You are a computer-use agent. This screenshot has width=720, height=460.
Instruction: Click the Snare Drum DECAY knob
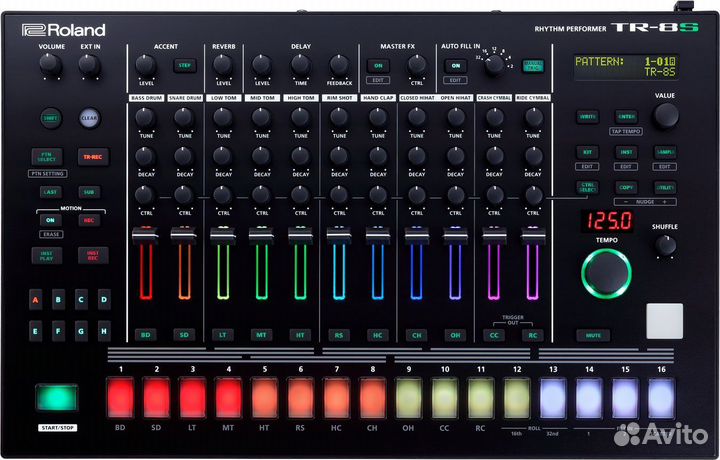[184, 157]
